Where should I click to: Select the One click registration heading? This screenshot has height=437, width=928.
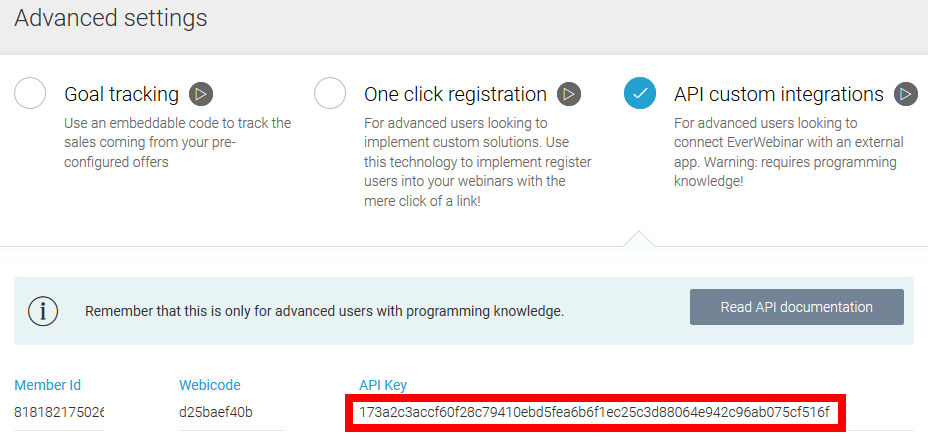coord(455,94)
